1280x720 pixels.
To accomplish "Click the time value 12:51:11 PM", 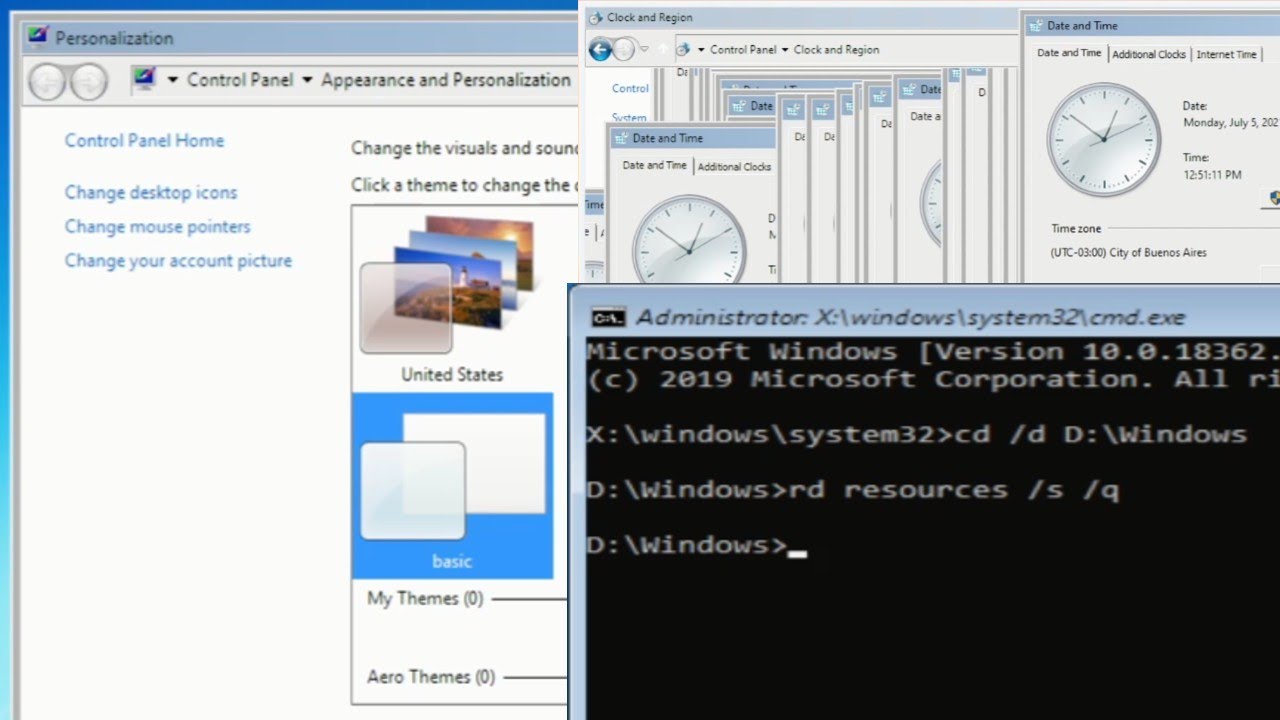I will 1212,175.
